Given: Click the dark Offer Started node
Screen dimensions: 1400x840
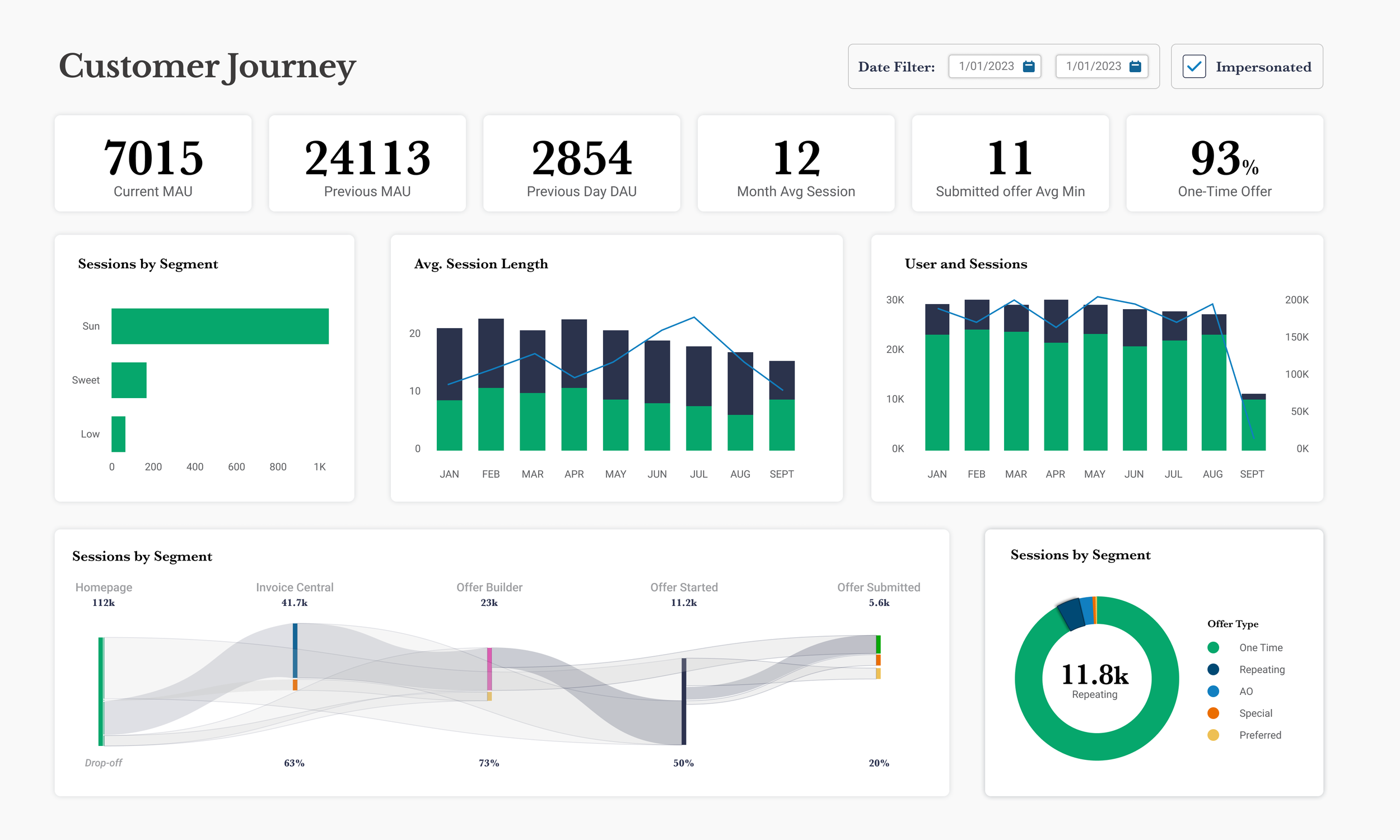Looking at the screenshot, I should tap(684, 701).
